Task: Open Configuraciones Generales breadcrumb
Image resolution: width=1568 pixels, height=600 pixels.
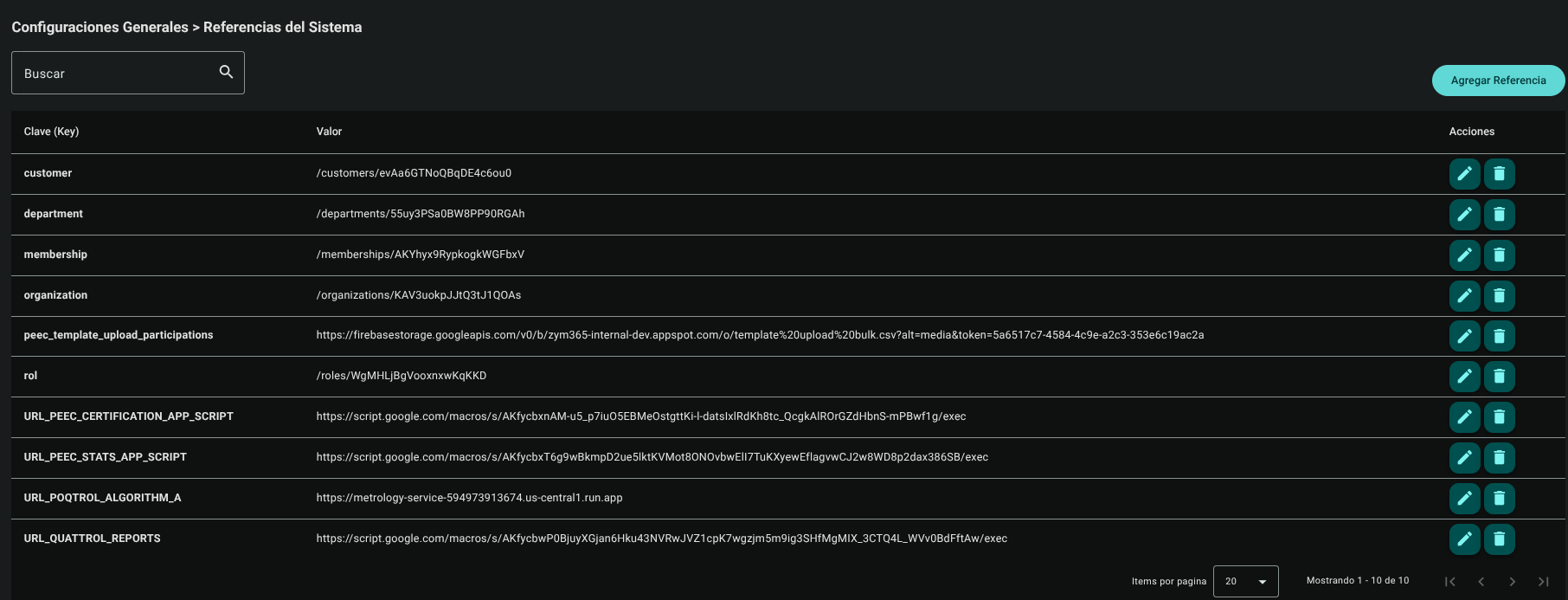Action: coord(100,27)
